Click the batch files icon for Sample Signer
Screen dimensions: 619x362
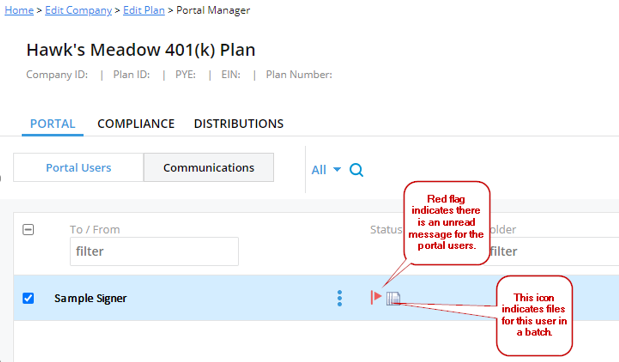[x=393, y=298]
